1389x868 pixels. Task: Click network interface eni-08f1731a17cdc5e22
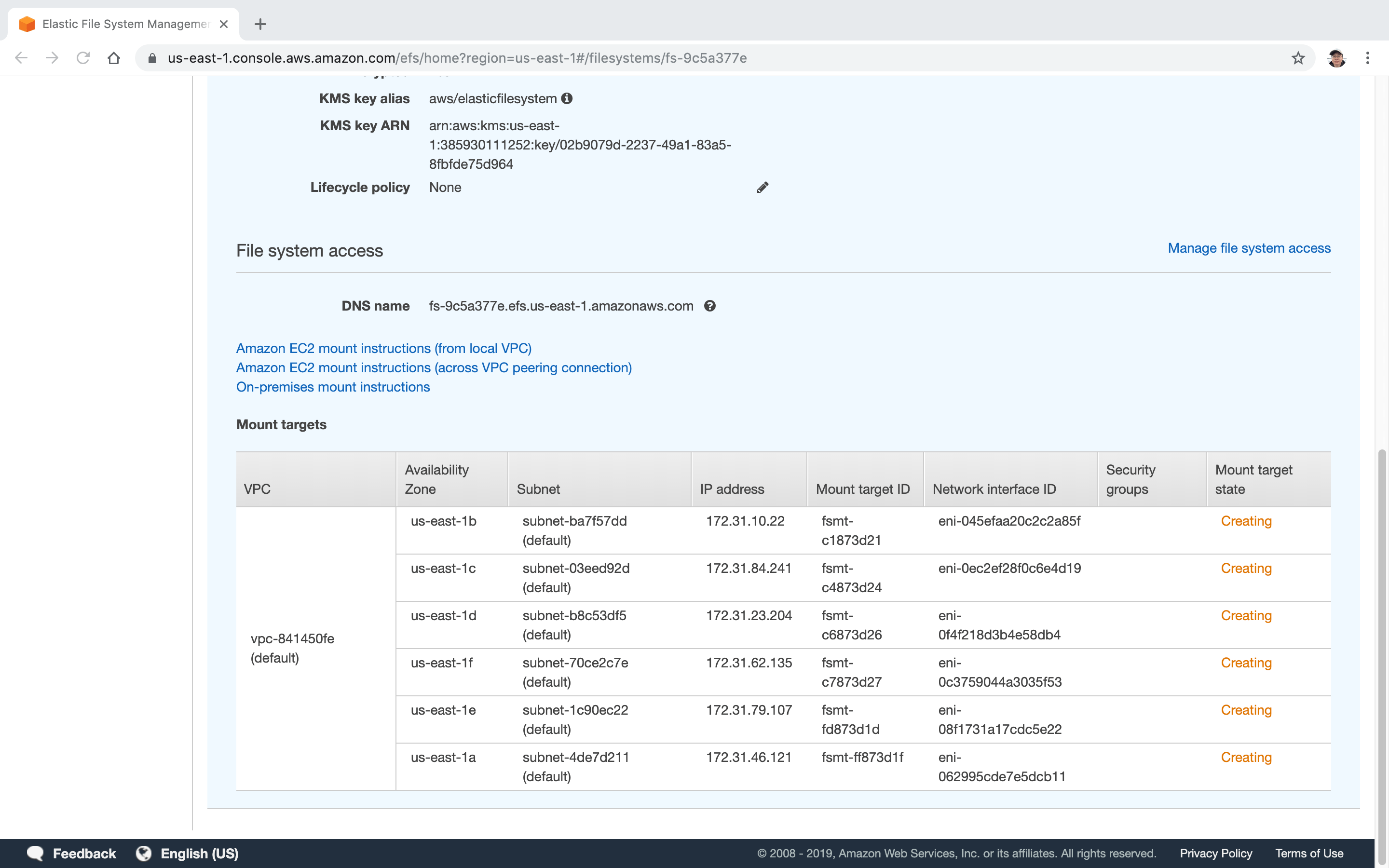coord(1000,719)
